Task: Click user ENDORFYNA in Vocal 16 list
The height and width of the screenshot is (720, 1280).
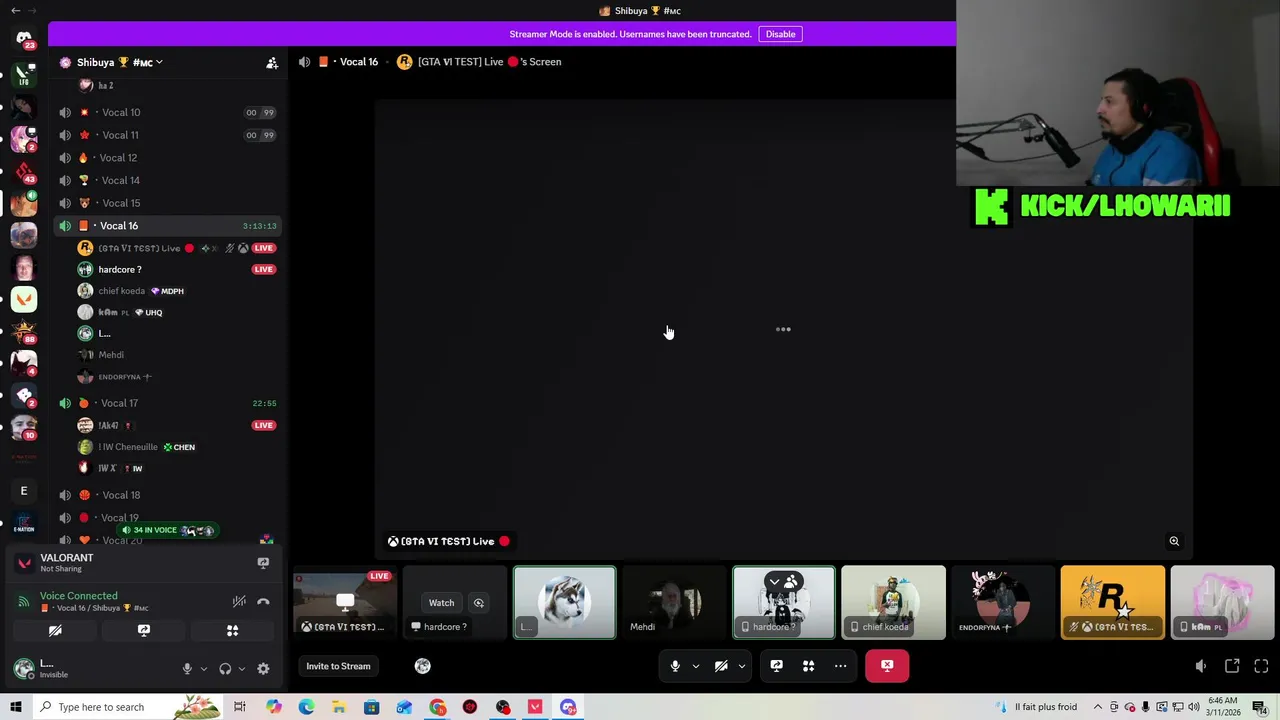Action: (177, 377)
